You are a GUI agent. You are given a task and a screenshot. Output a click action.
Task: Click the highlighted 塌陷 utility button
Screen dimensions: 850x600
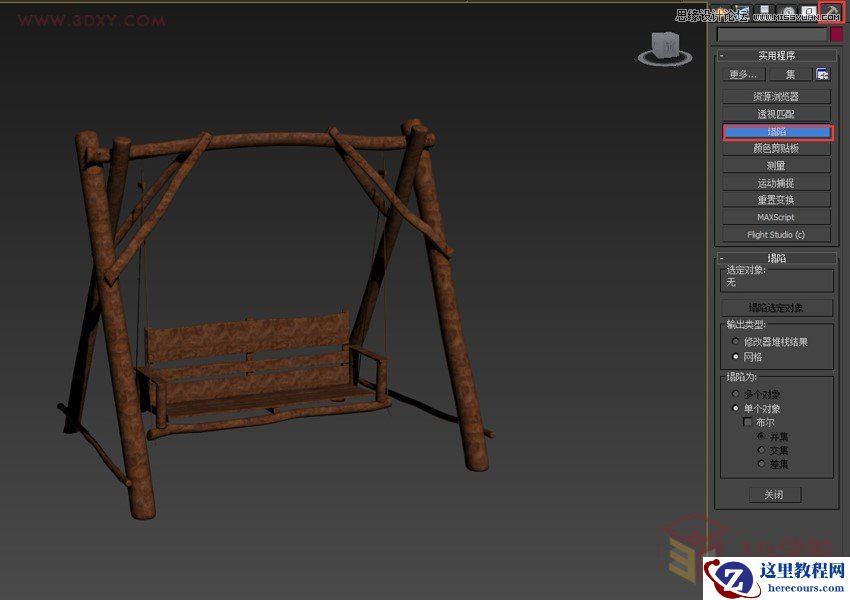(777, 132)
